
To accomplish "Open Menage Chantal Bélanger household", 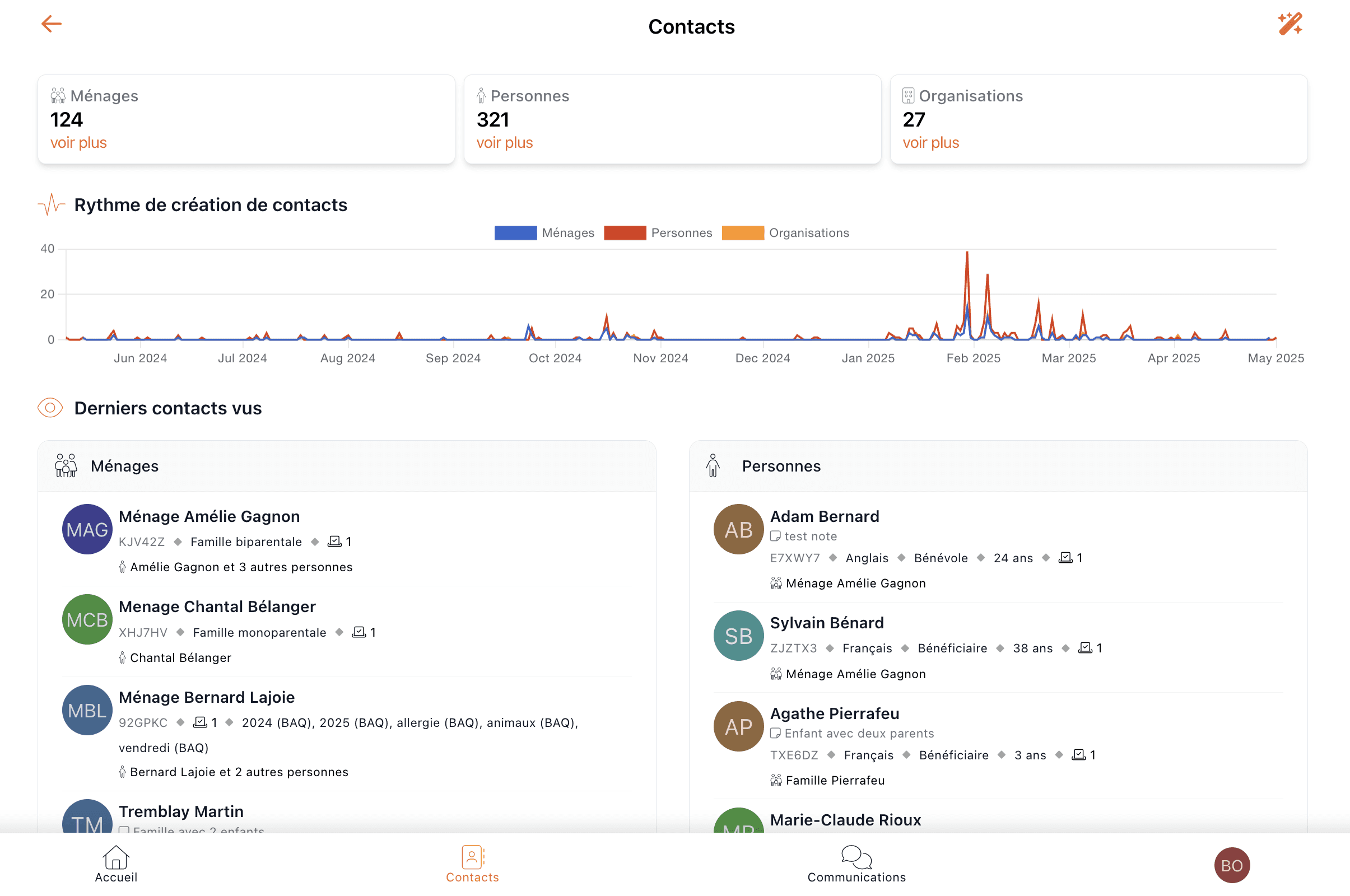I will 217,607.
